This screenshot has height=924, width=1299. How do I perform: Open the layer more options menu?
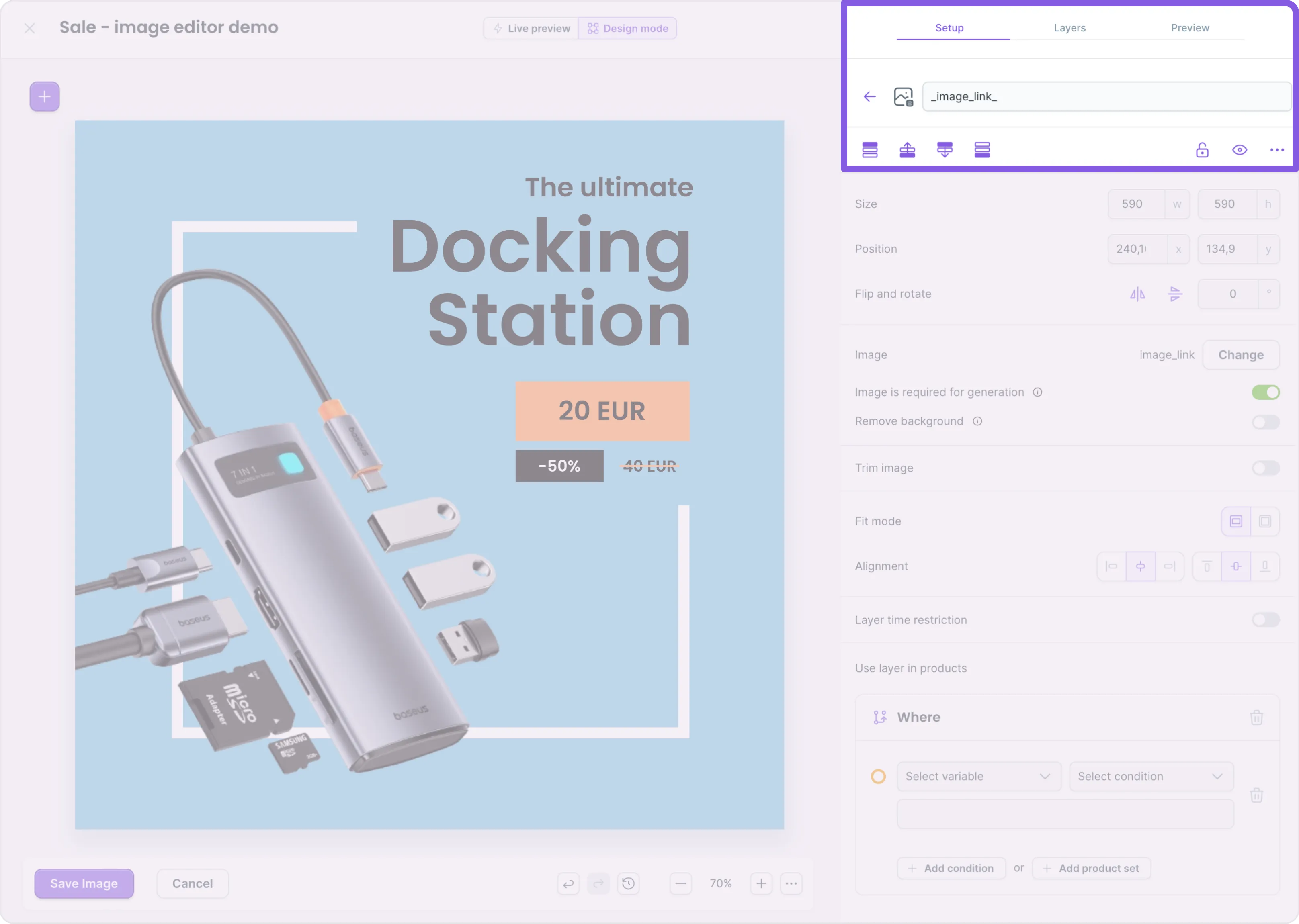click(1277, 150)
